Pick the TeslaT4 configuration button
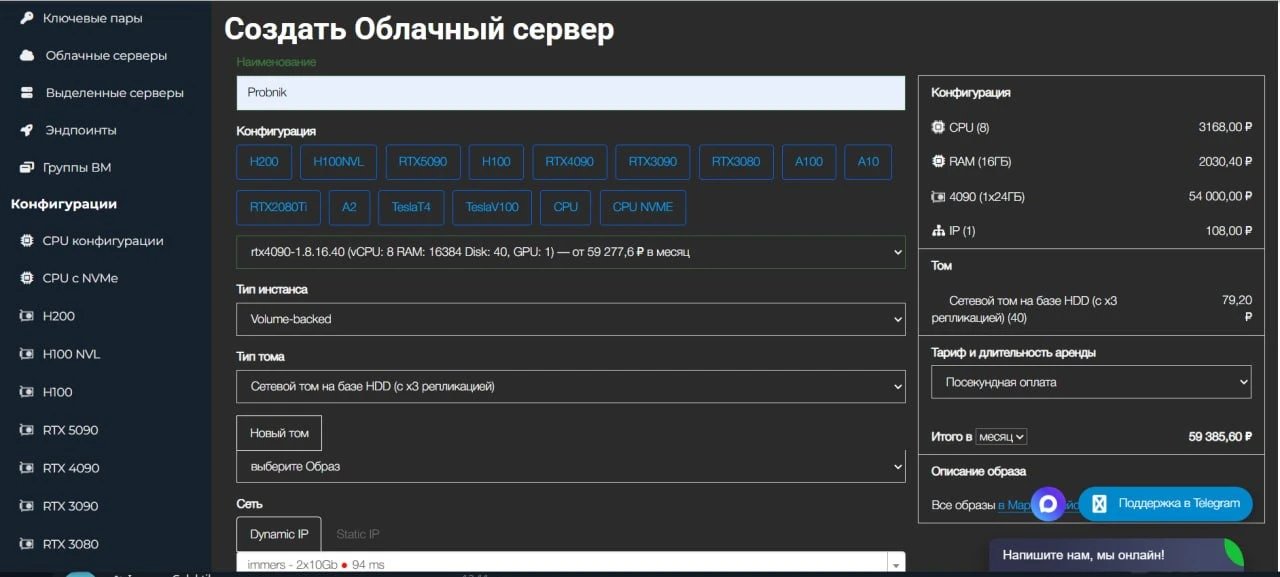The height and width of the screenshot is (577, 1280). (411, 207)
